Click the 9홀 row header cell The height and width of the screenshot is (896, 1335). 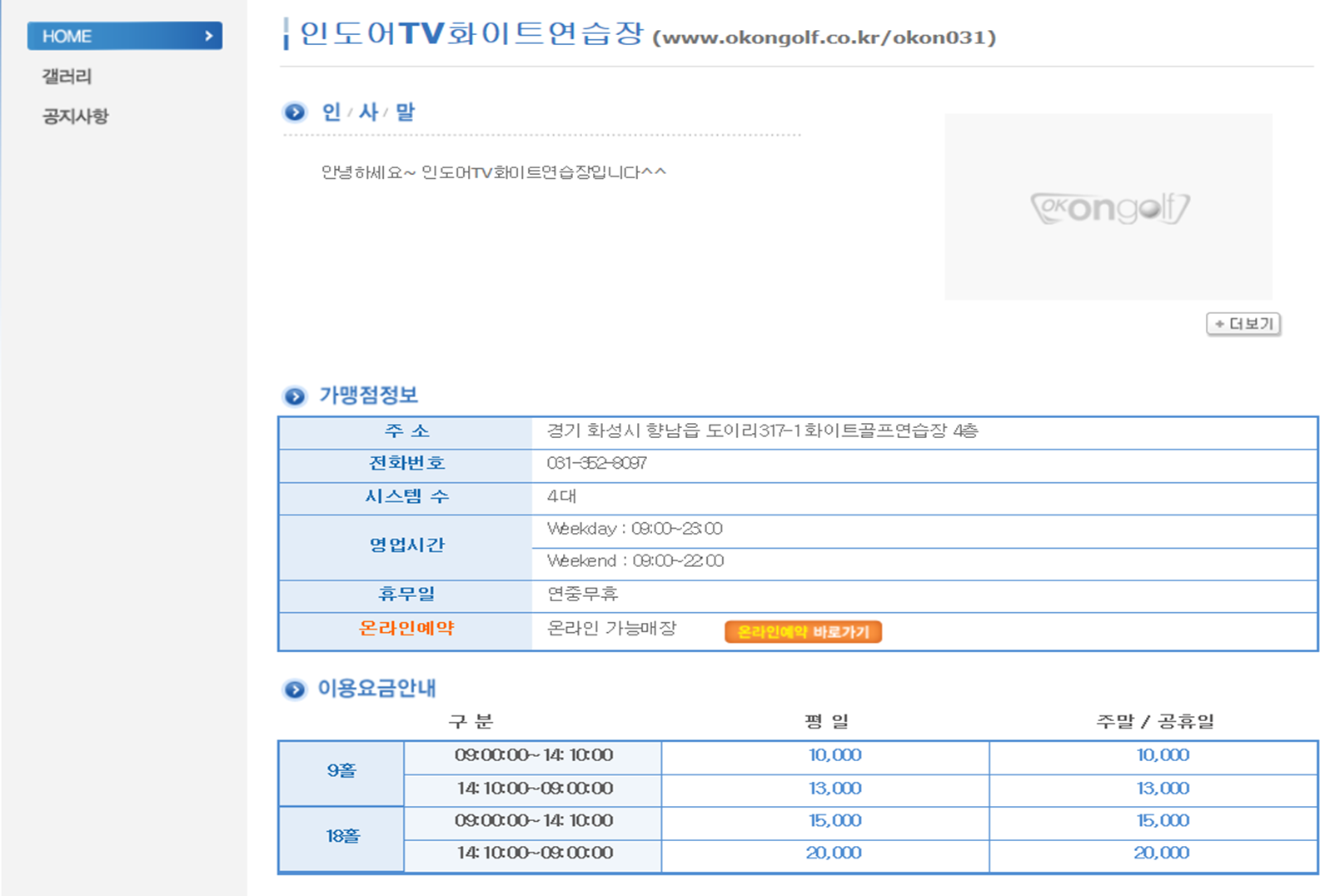coord(341,772)
